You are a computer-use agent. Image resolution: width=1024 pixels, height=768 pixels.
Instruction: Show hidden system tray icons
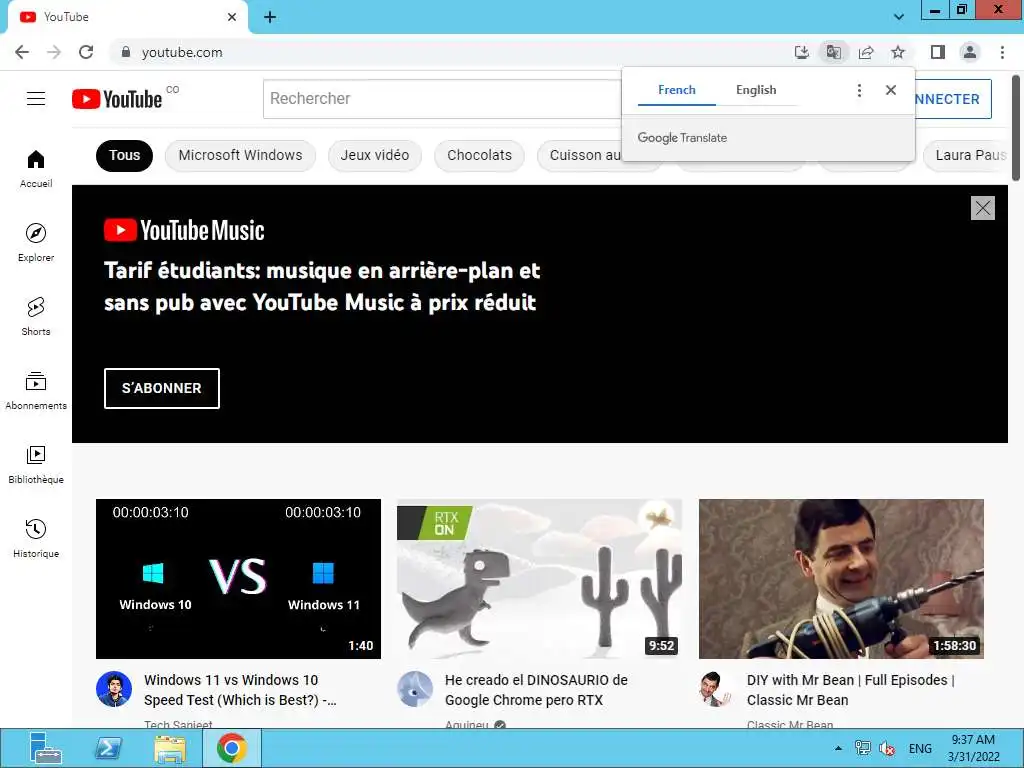(x=839, y=748)
